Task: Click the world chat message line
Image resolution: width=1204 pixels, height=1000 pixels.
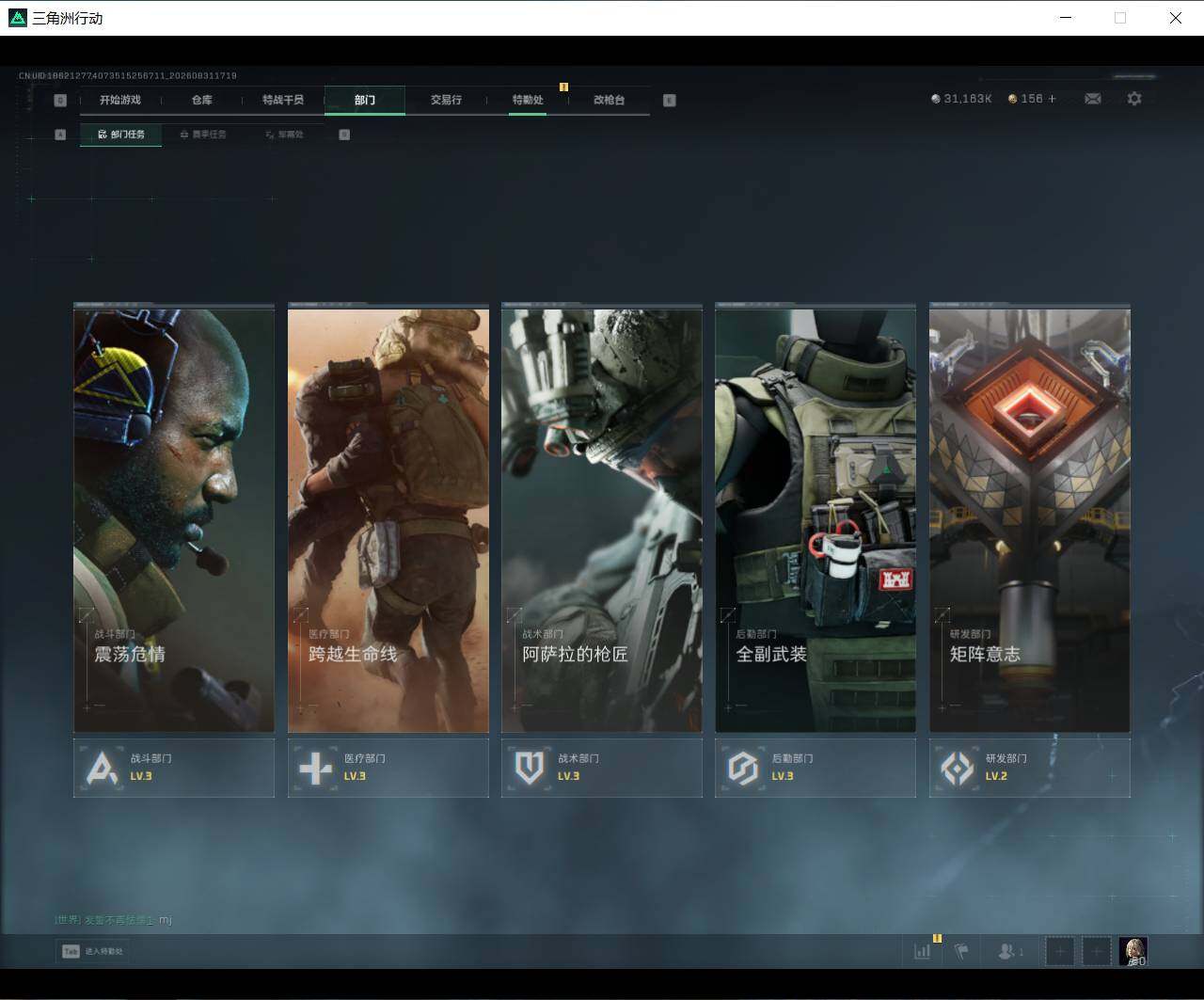Action: click(x=113, y=919)
